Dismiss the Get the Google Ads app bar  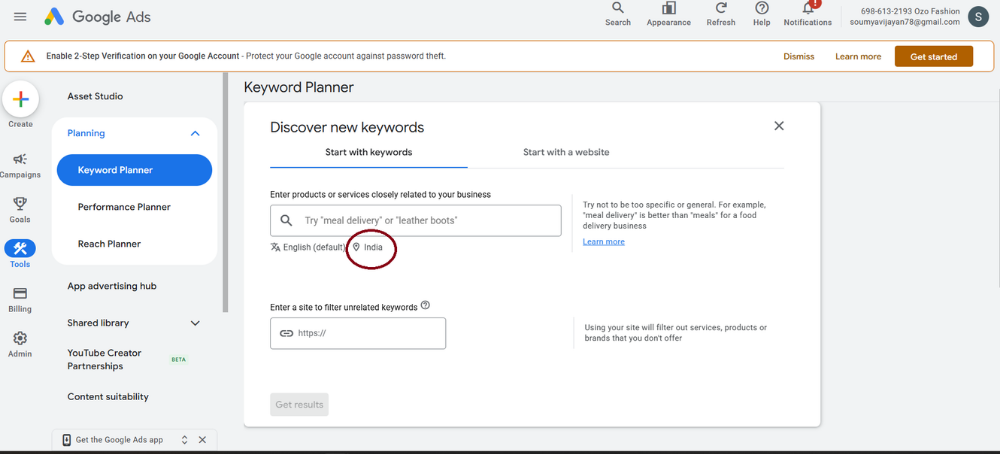coord(202,440)
